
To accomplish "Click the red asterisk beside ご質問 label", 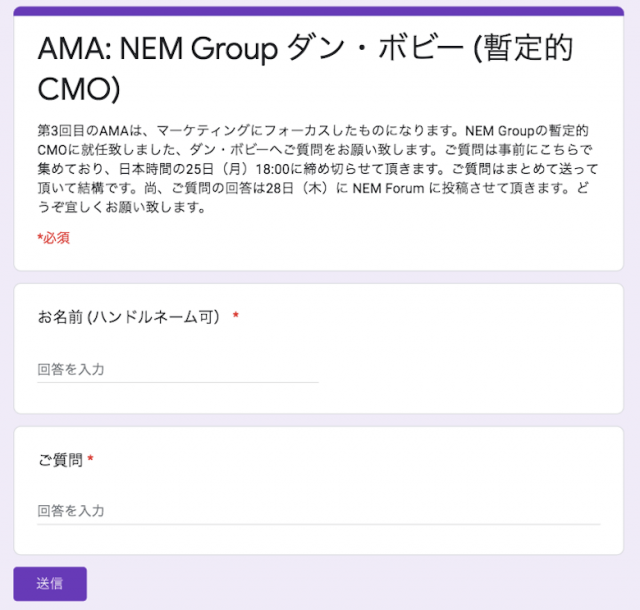I will (91, 459).
